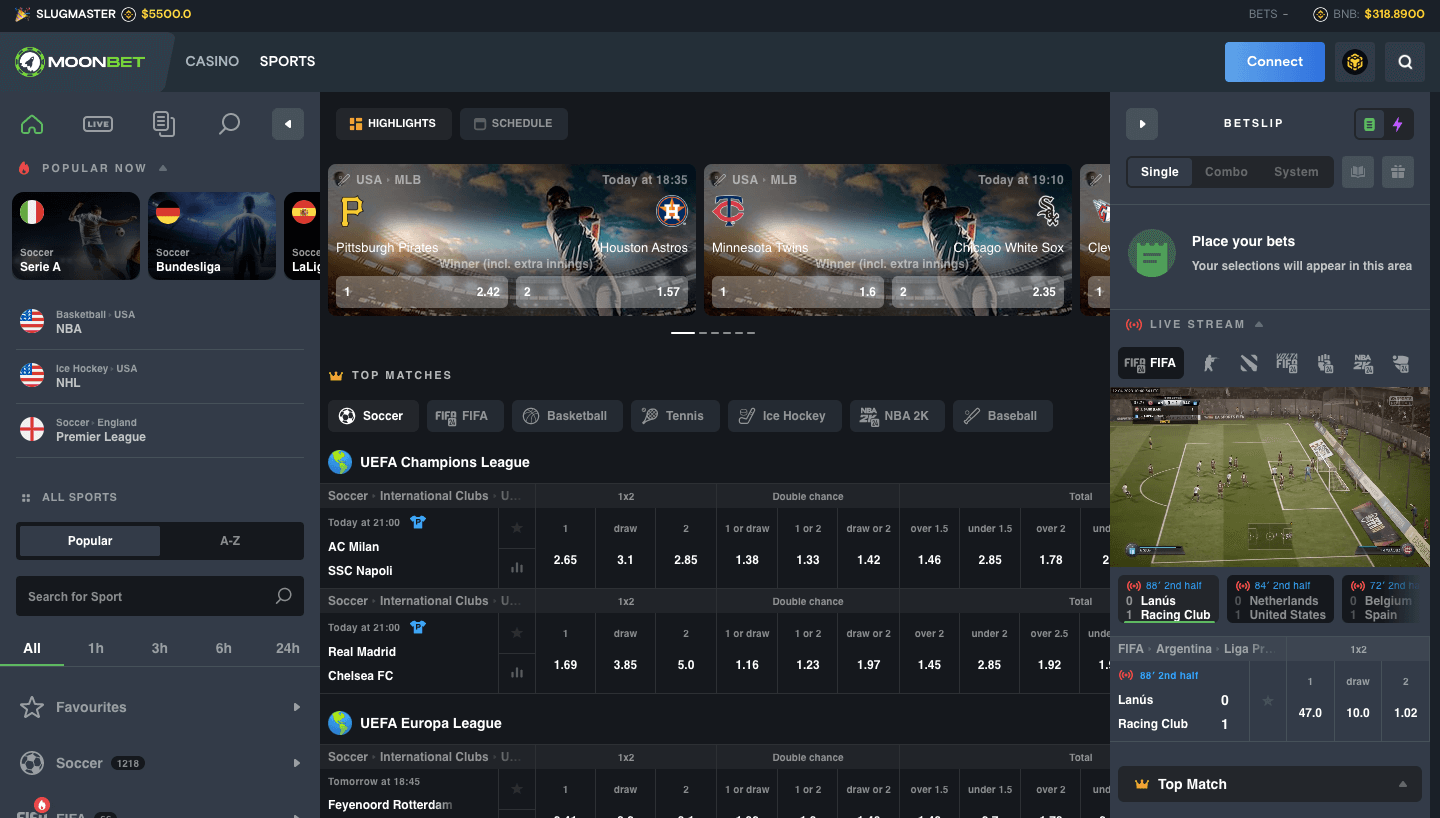
Task: Filter top matches by Tennis
Action: 675,416
